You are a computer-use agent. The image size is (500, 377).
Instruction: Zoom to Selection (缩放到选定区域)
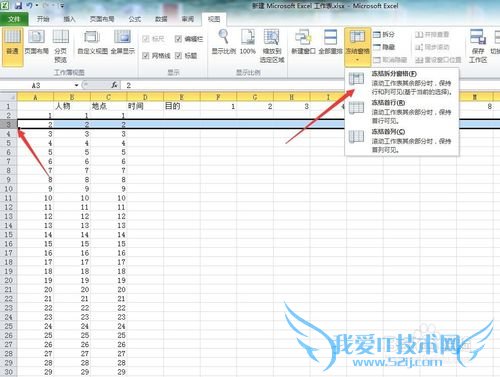(272, 46)
